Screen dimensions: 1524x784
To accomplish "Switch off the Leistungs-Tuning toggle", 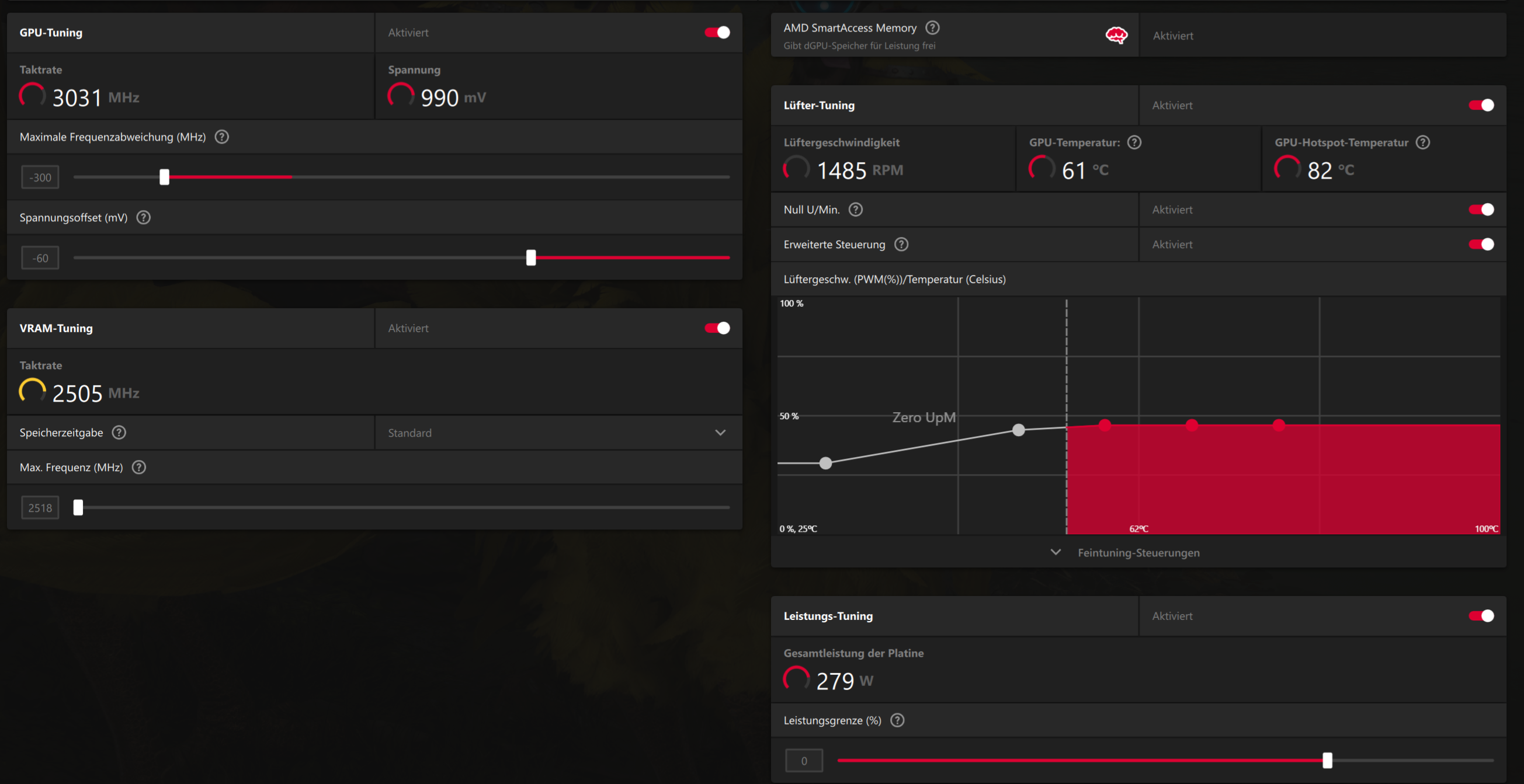I will click(x=1481, y=616).
